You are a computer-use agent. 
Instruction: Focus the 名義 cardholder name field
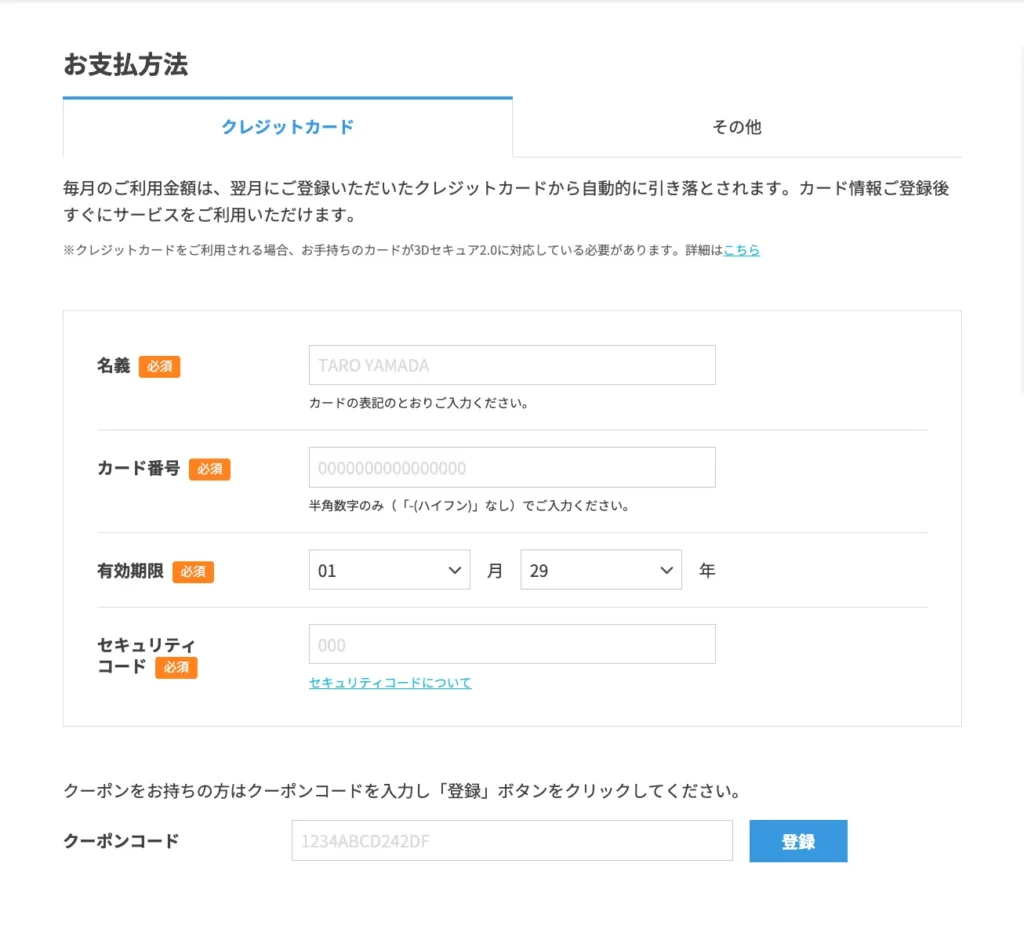(511, 365)
